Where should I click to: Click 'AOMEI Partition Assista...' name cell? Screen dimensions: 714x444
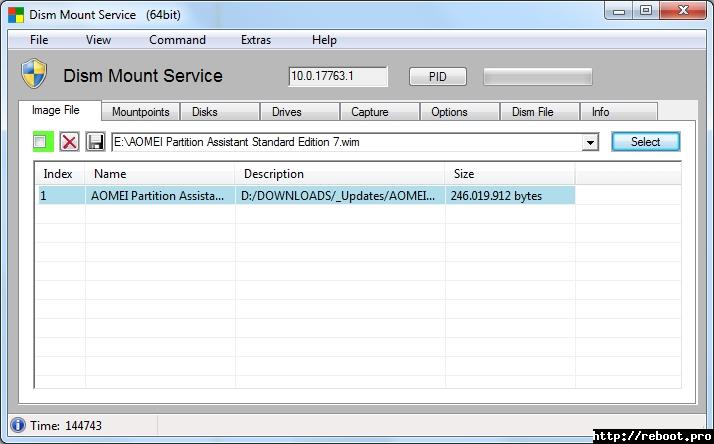[160, 195]
